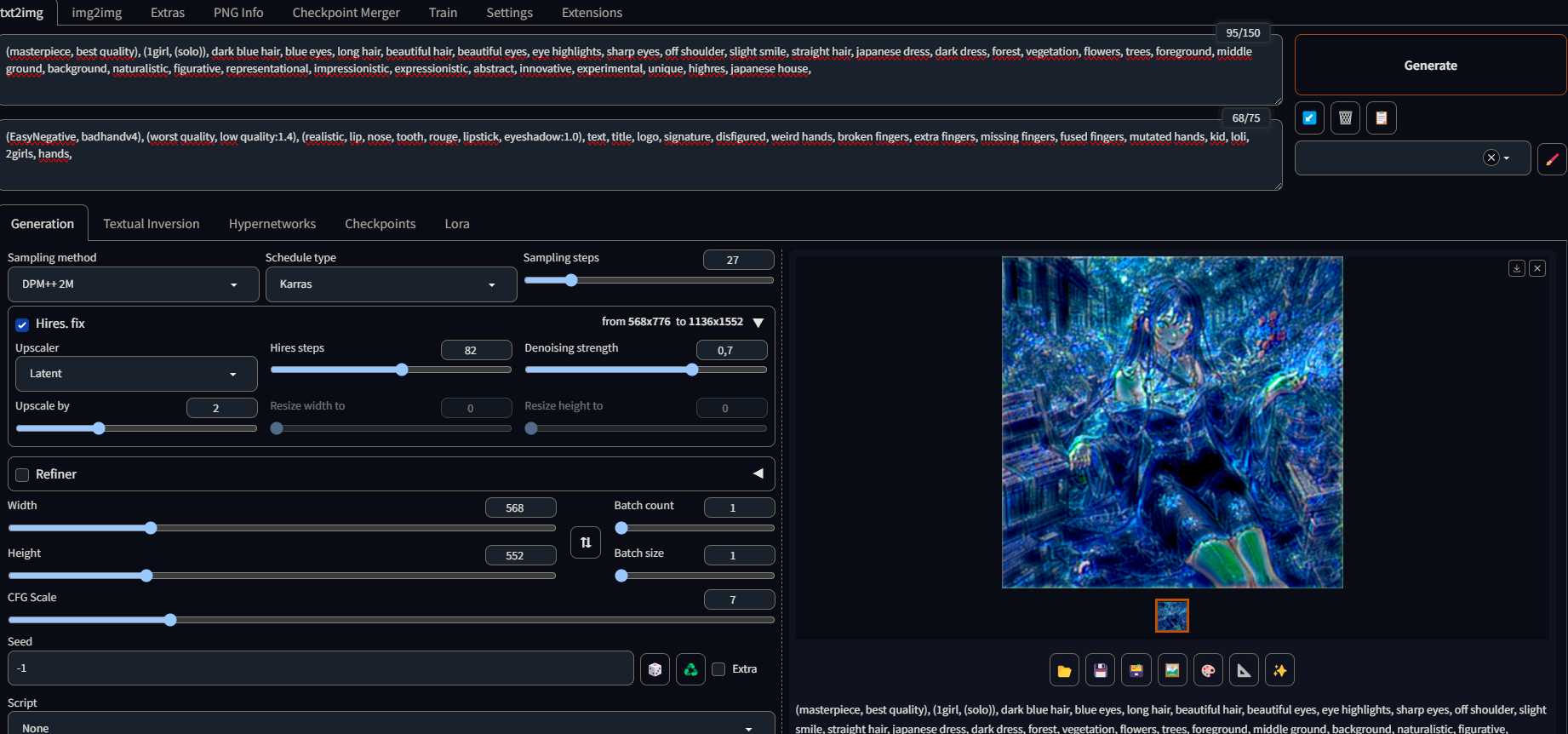Switch to the img2img tab
The width and height of the screenshot is (1568, 734).
pos(97,13)
